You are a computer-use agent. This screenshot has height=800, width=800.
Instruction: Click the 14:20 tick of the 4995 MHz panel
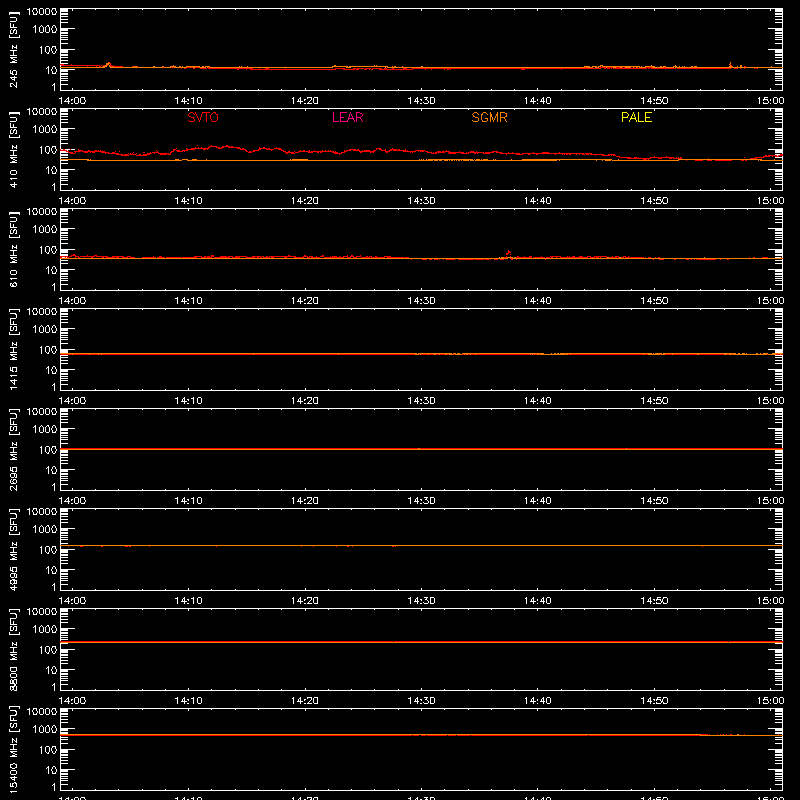[x=305, y=601]
